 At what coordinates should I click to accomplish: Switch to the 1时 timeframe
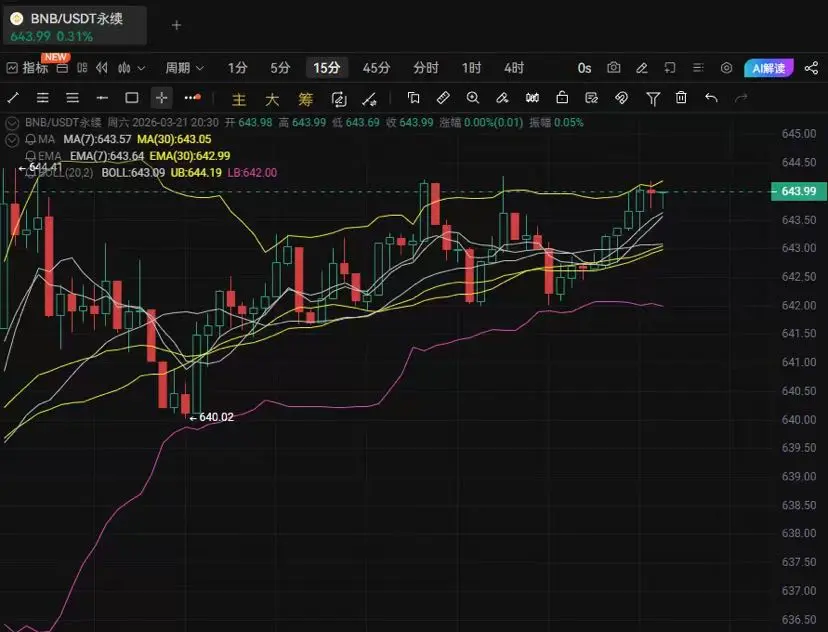[472, 68]
